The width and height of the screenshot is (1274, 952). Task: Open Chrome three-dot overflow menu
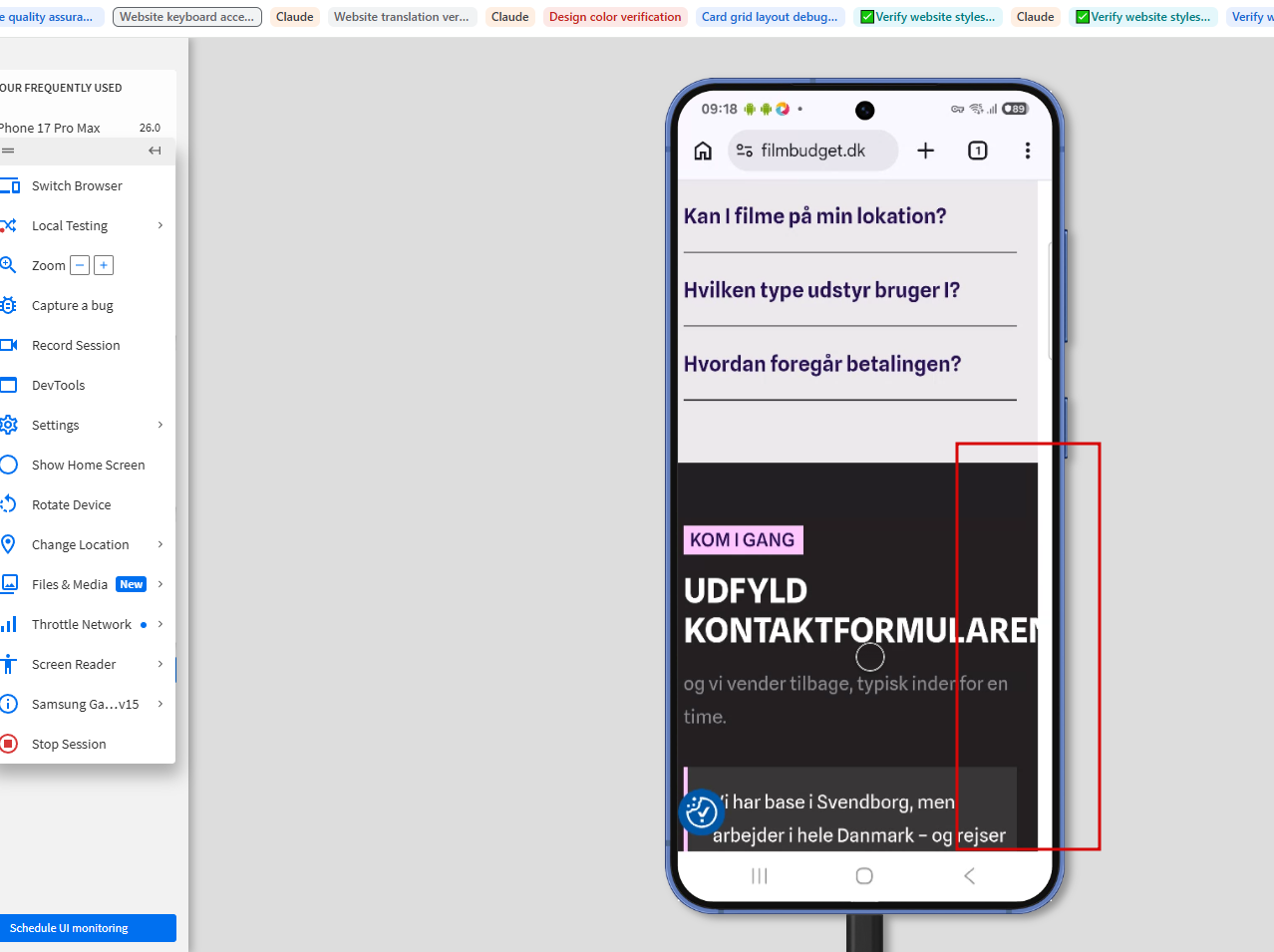tap(1028, 151)
